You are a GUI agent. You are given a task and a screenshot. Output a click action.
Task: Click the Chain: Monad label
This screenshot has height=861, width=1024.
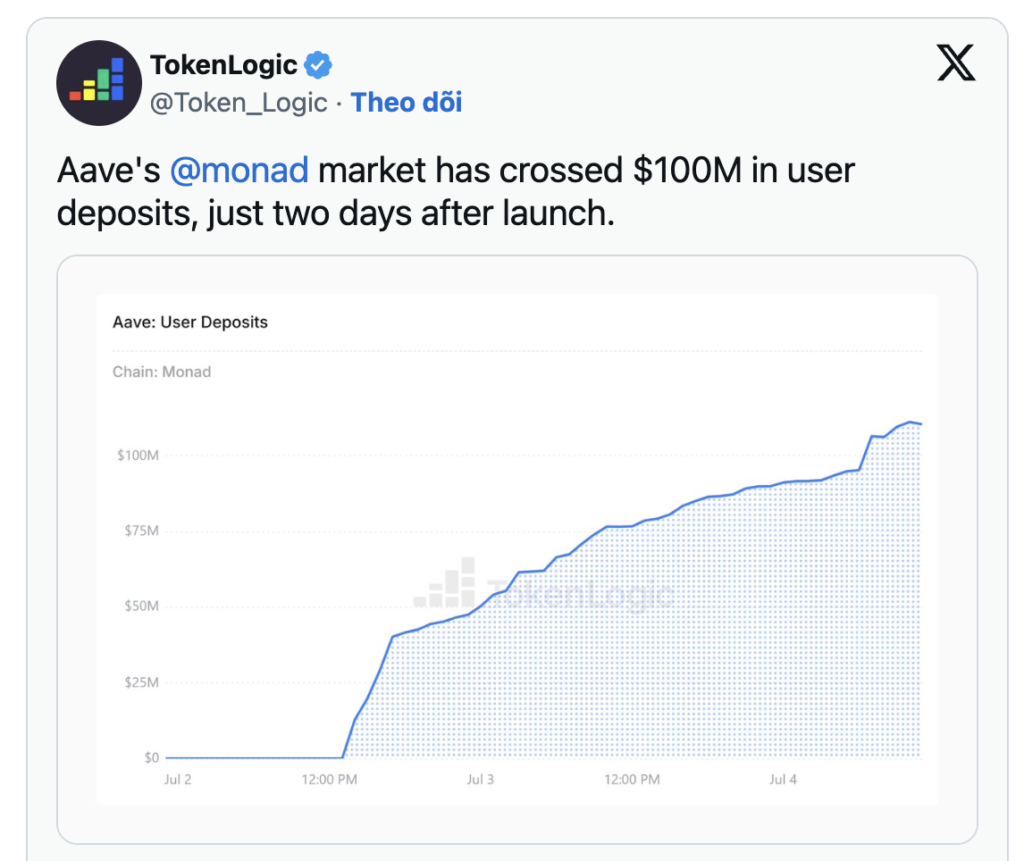162,372
